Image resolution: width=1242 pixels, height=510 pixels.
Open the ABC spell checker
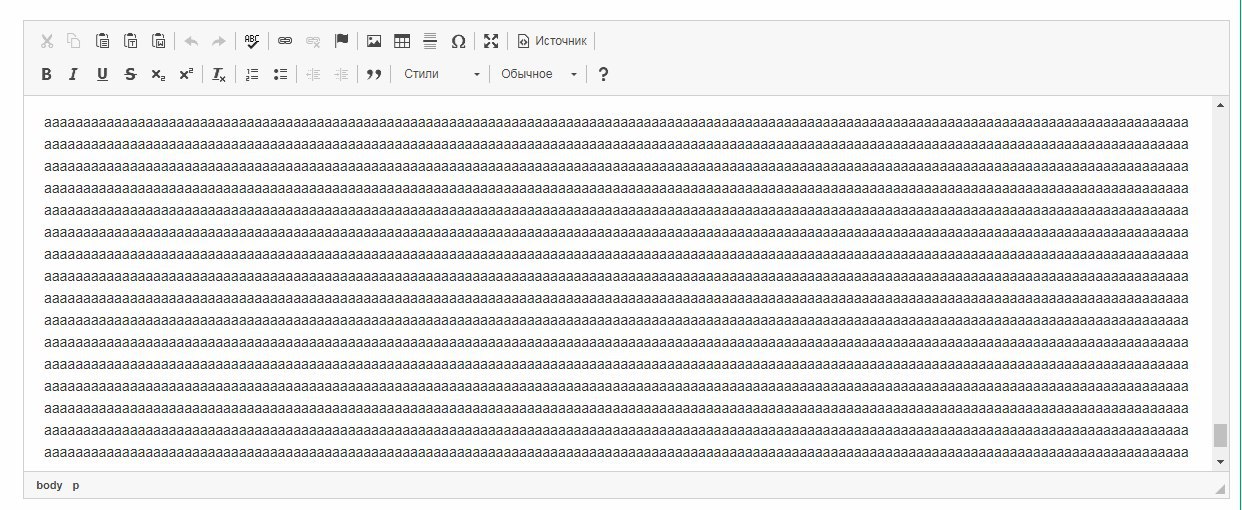(252, 41)
